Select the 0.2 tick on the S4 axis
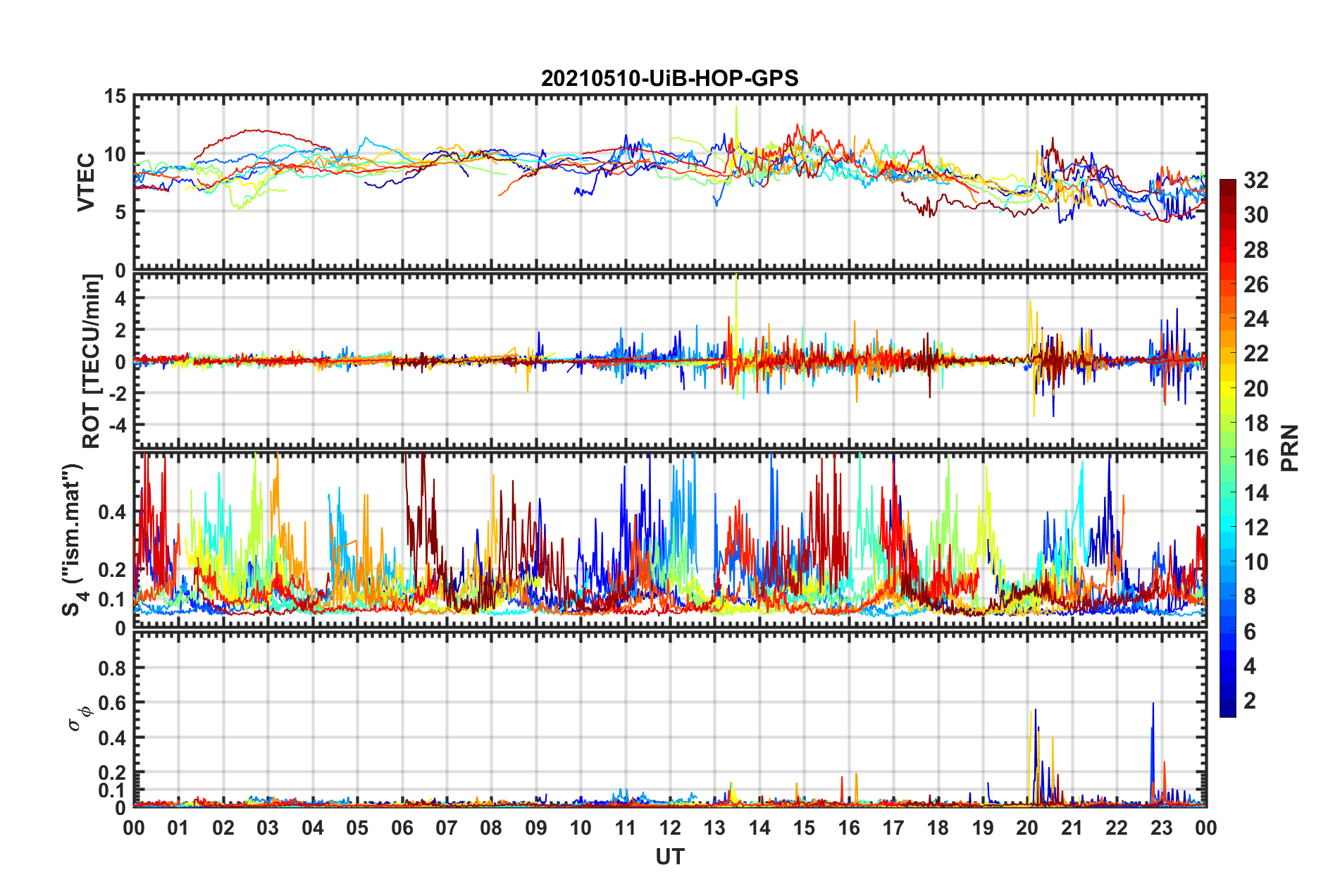This screenshot has width=1340, height=896. (112, 570)
